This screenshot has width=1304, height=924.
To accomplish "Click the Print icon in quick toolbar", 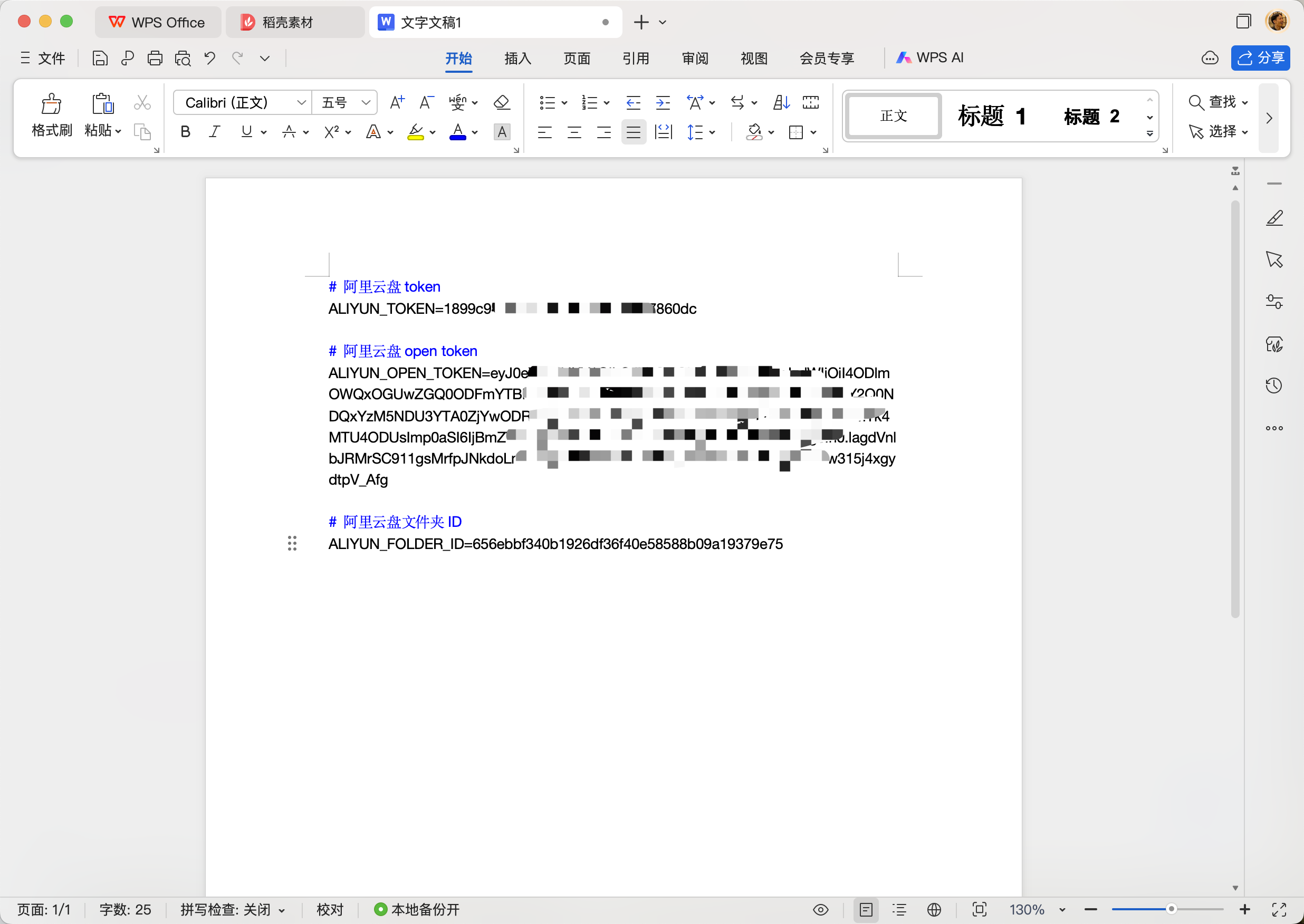I will [x=155, y=58].
